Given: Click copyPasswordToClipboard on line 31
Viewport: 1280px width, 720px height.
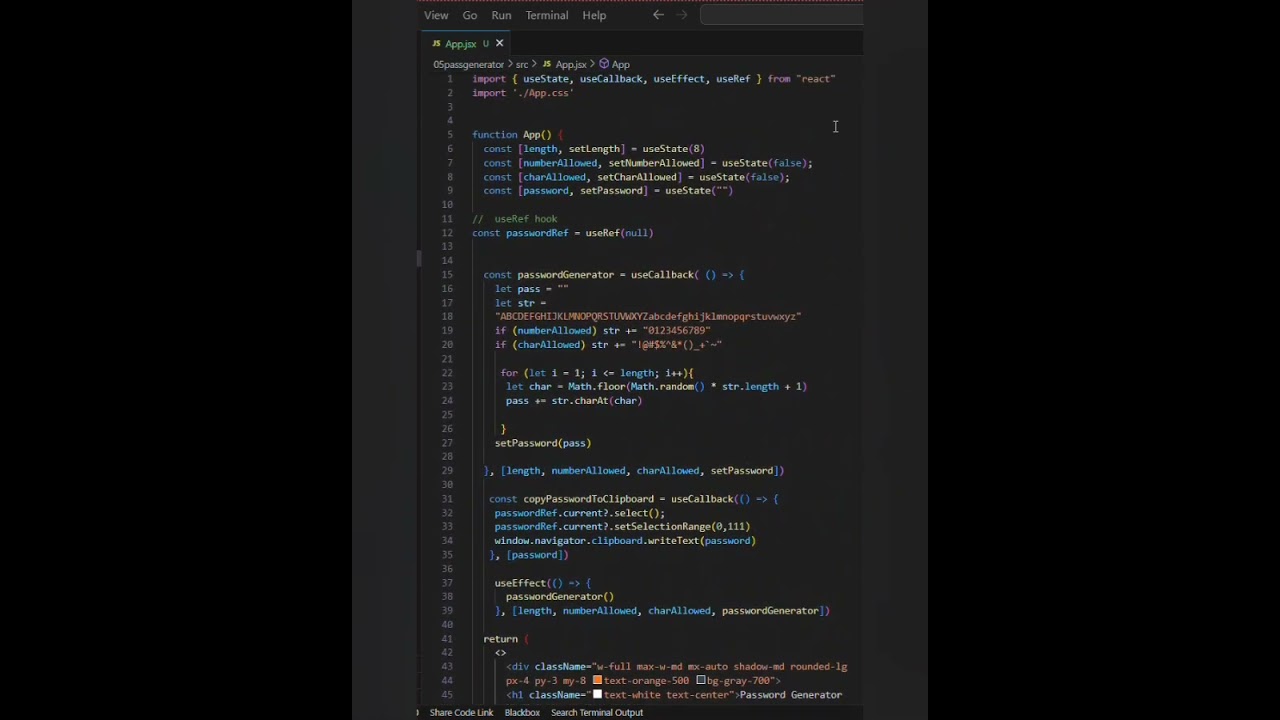Looking at the screenshot, I should click(588, 499).
